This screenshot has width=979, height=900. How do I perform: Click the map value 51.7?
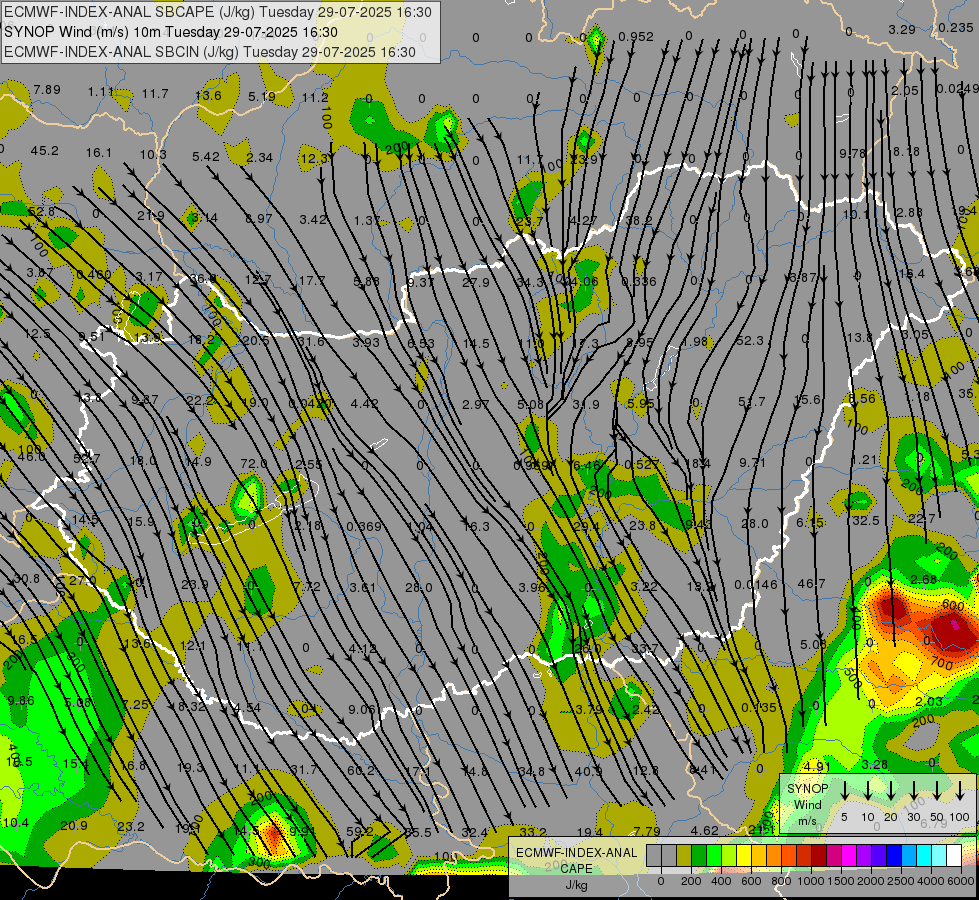751,402
